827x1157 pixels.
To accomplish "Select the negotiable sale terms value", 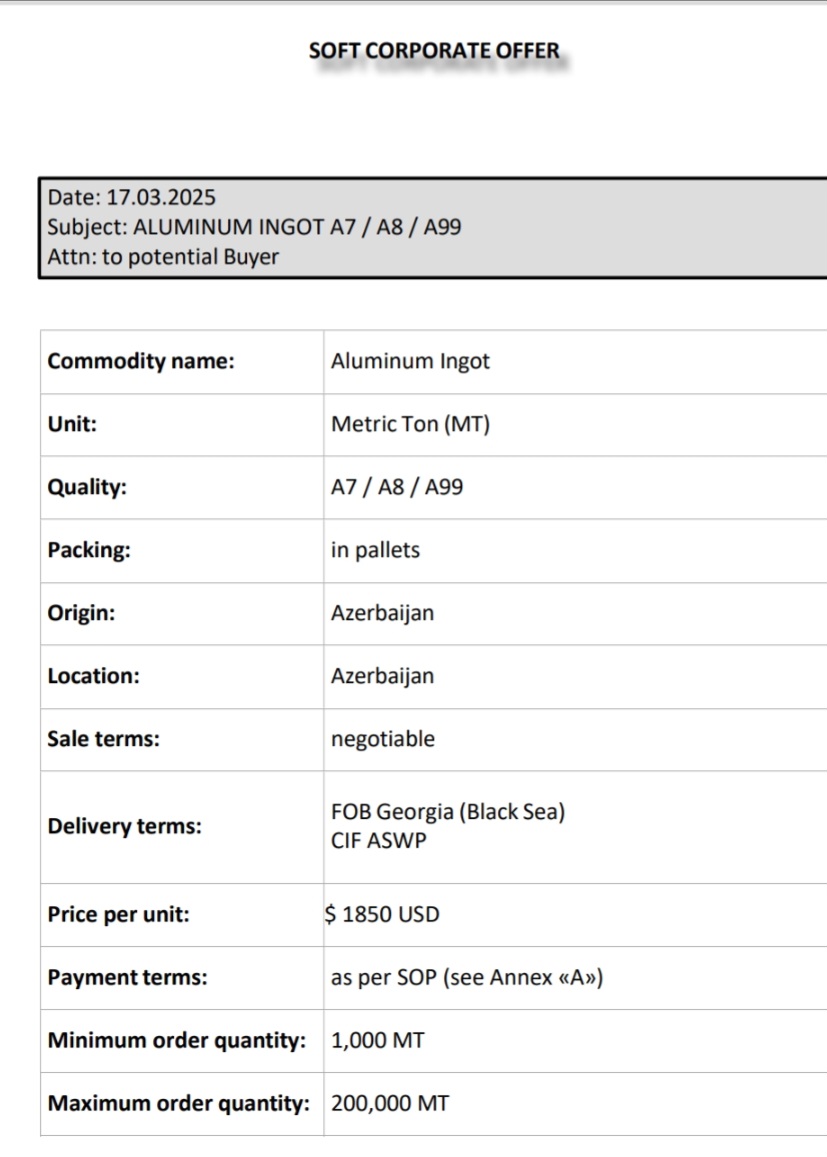I will [383, 739].
